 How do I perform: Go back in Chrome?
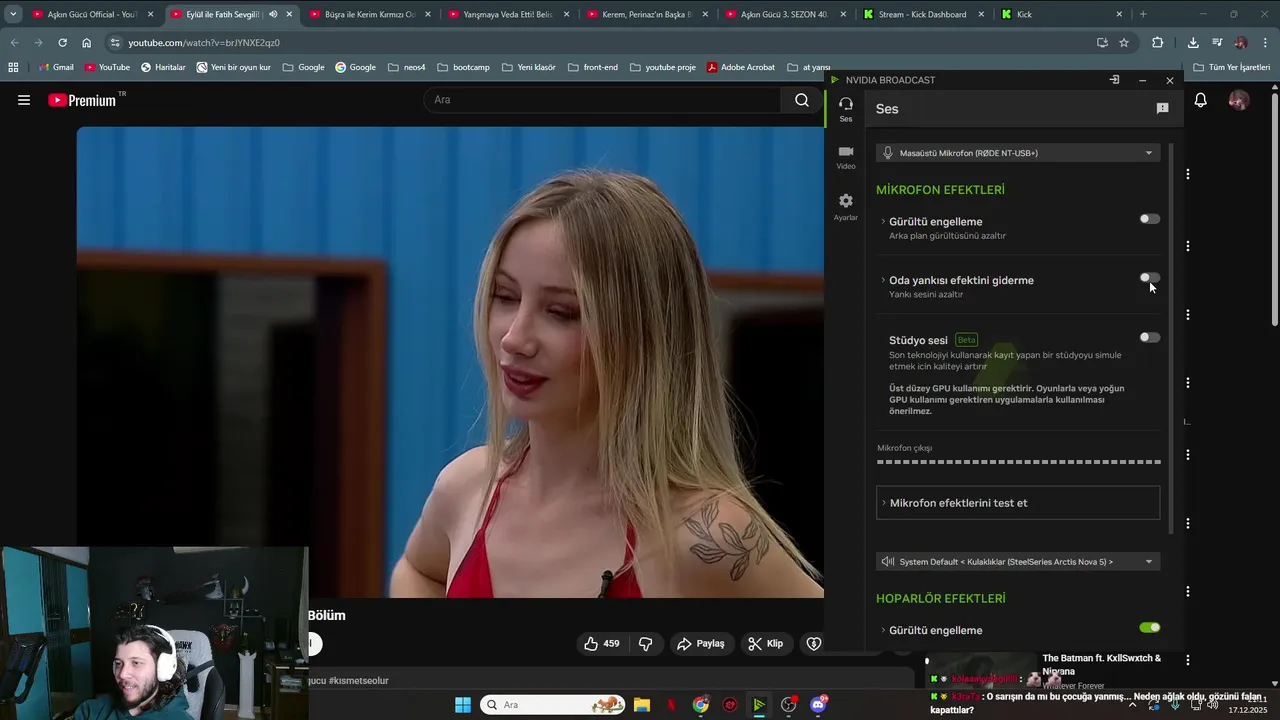14,43
